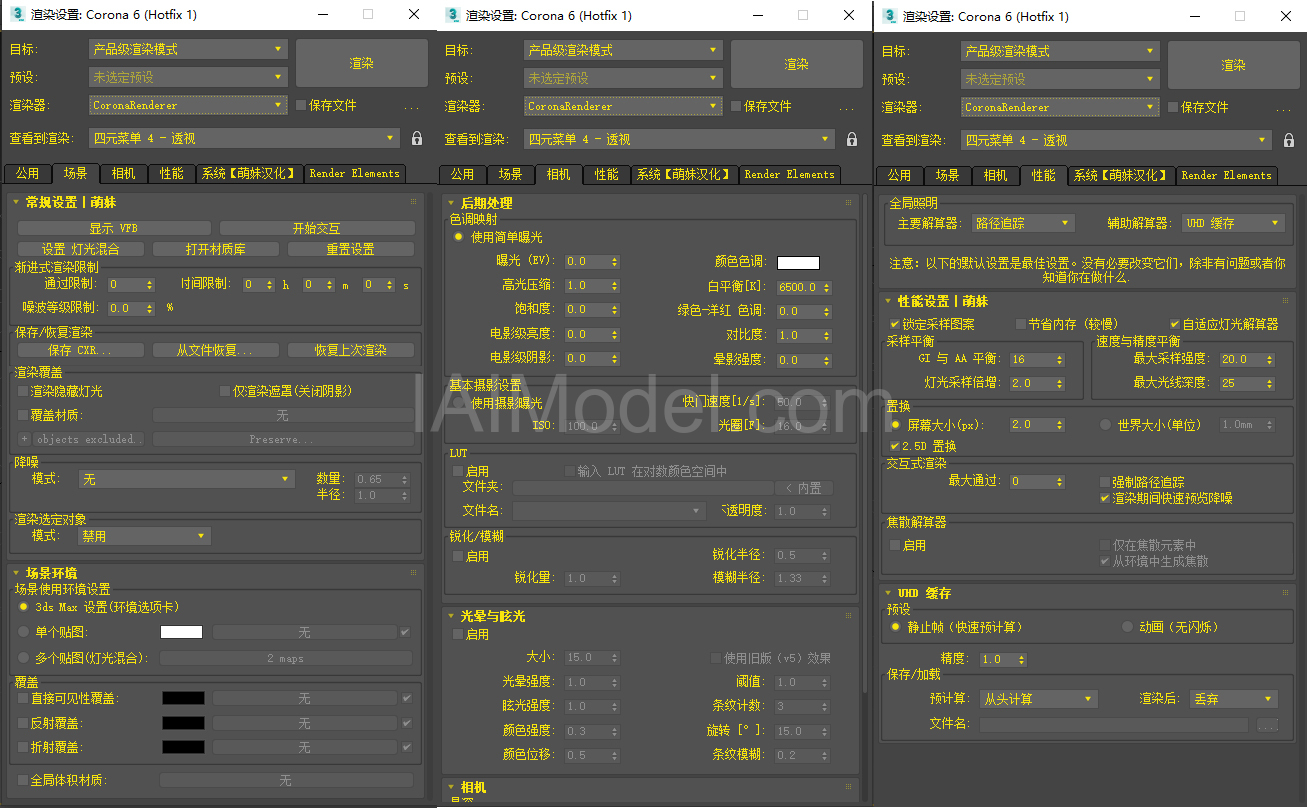The height and width of the screenshot is (808, 1307).
Task: Click the browse ellipsis button beside UHD 文件名
Action: (x=1268, y=724)
